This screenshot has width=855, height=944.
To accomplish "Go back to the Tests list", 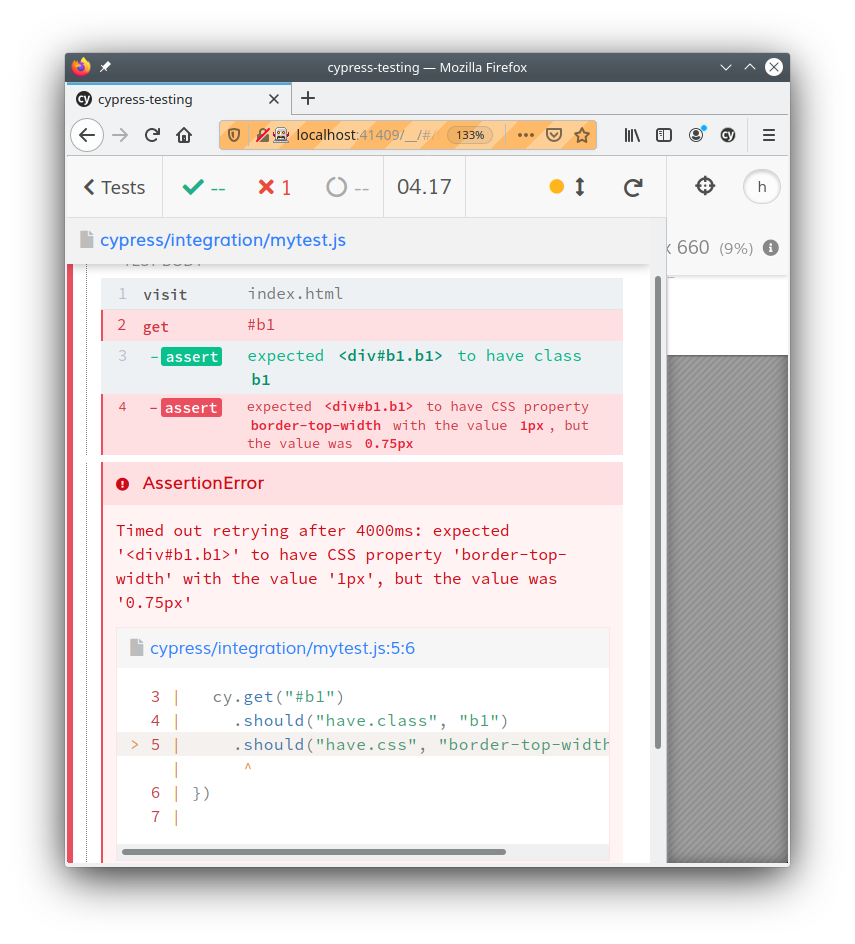I will tap(113, 186).
